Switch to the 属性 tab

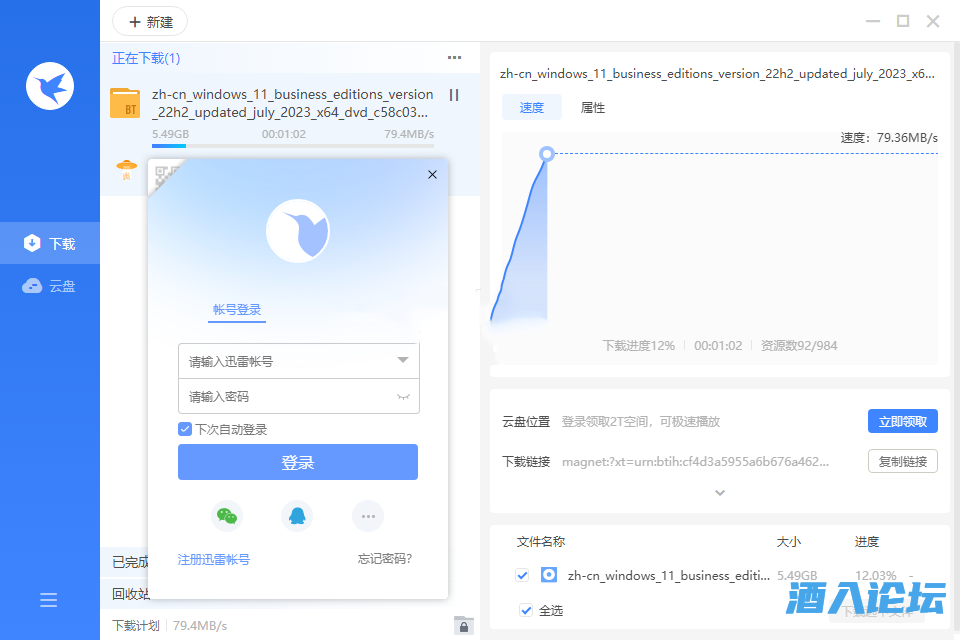point(593,108)
